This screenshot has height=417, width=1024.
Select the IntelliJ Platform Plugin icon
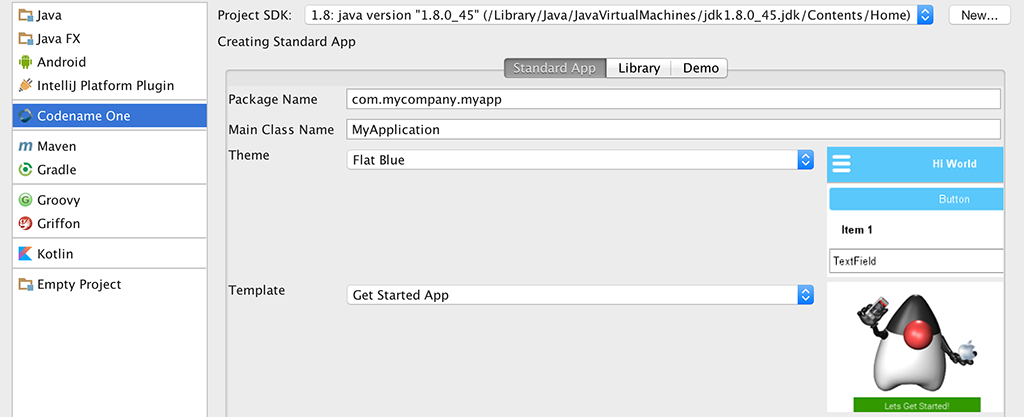pyautogui.click(x=26, y=86)
